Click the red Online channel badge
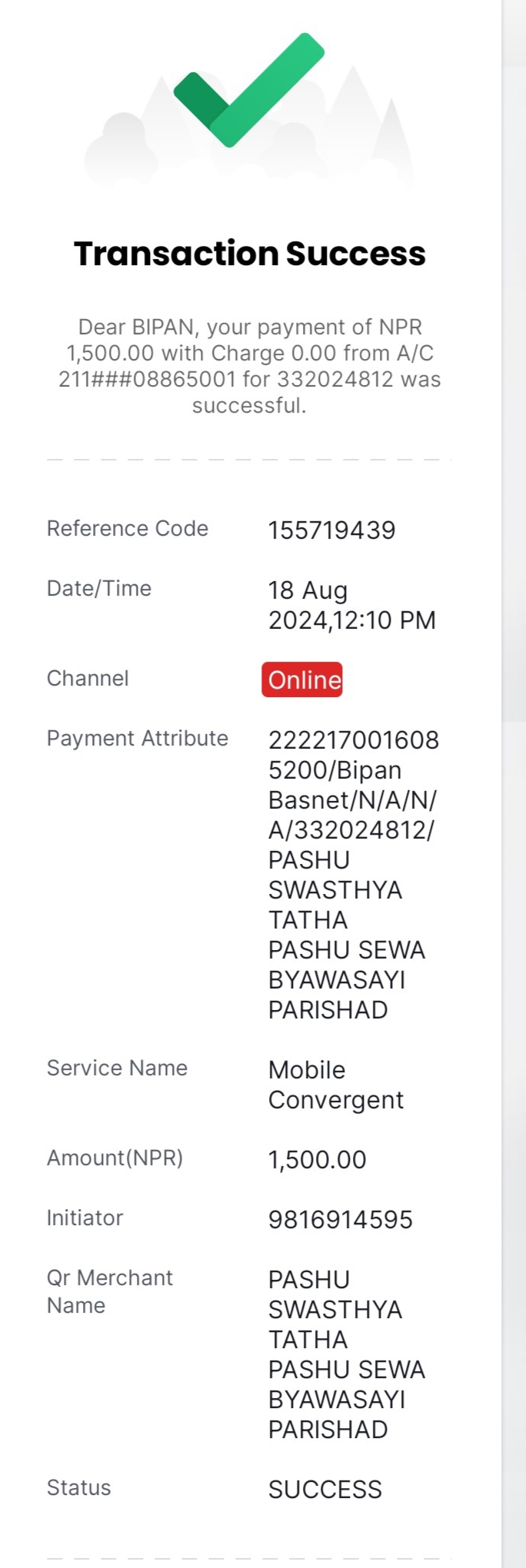 click(x=302, y=679)
